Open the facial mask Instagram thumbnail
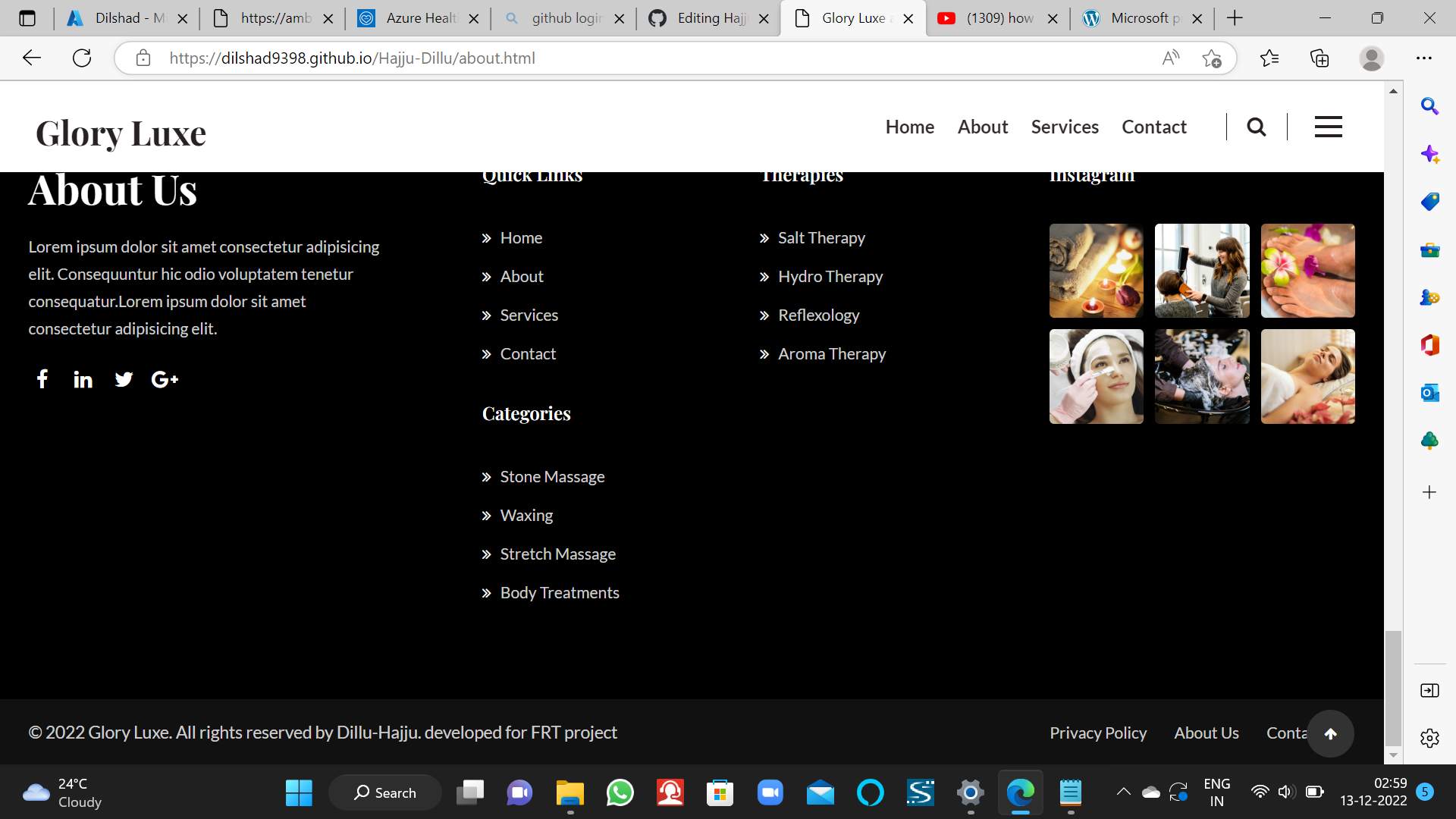Screen dimensions: 1456x819 [x=1096, y=377]
